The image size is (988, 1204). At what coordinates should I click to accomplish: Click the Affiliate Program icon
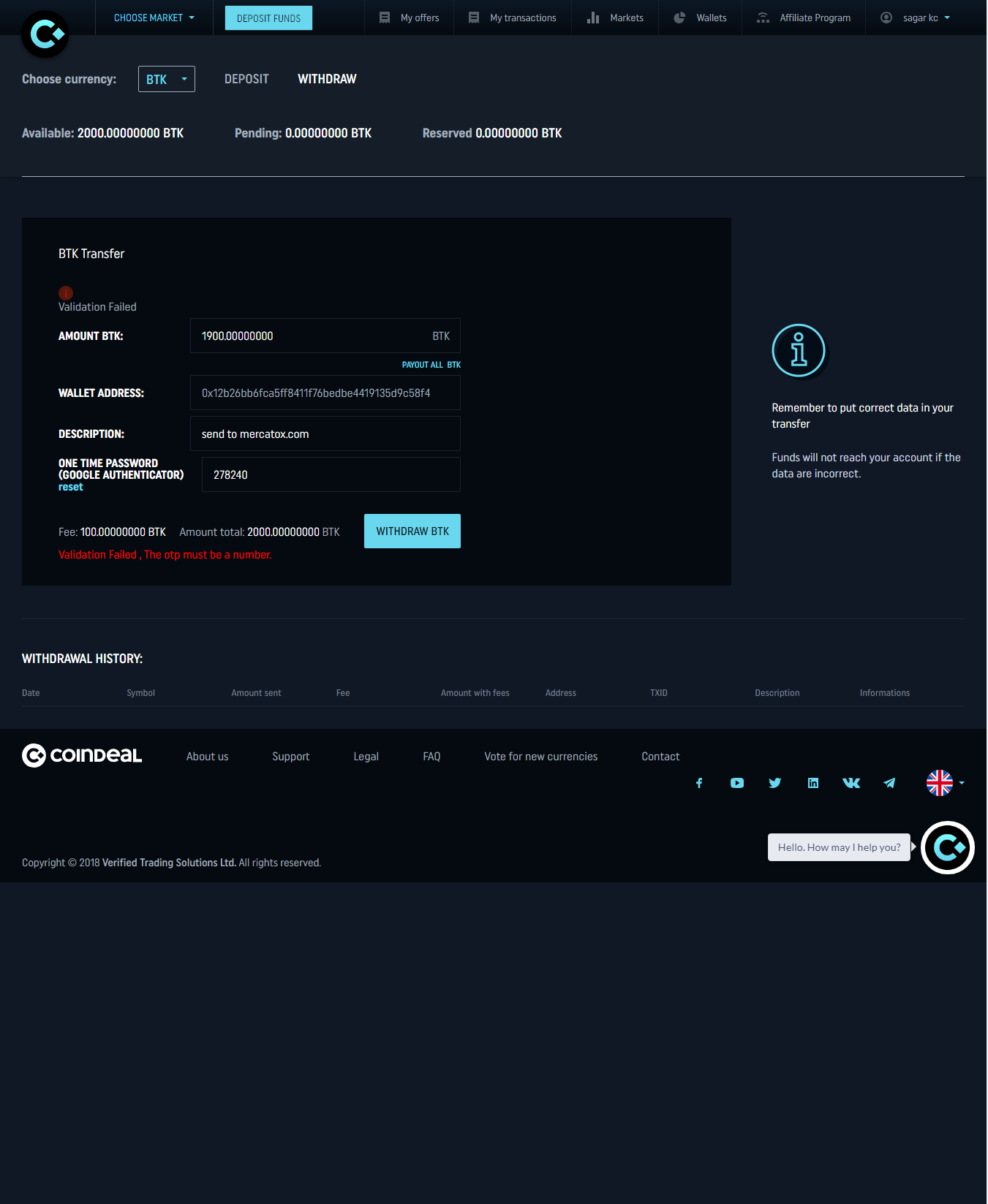point(763,18)
